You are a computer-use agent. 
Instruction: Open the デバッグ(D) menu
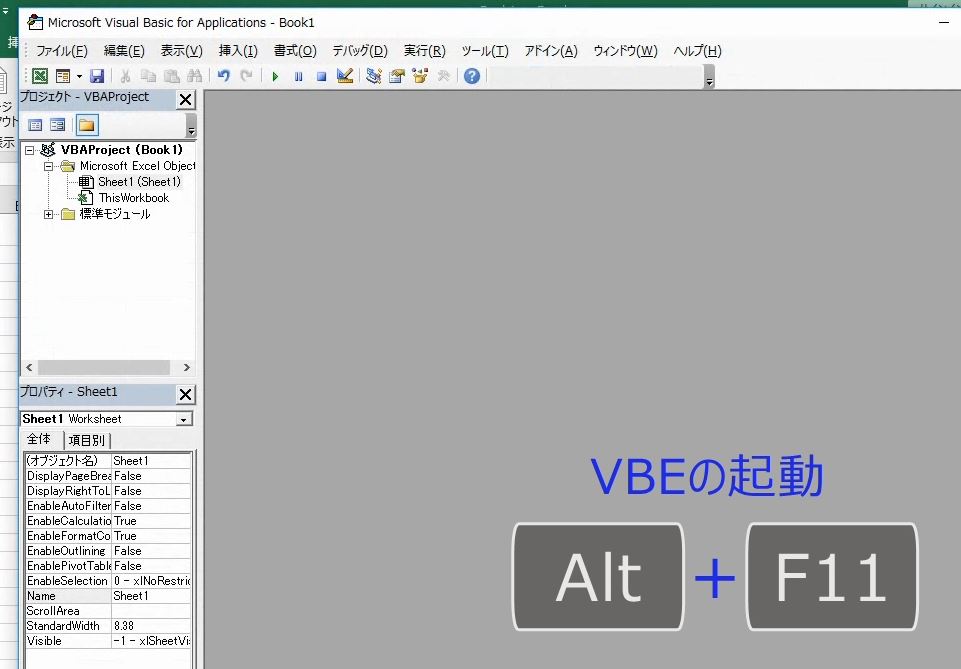click(360, 51)
